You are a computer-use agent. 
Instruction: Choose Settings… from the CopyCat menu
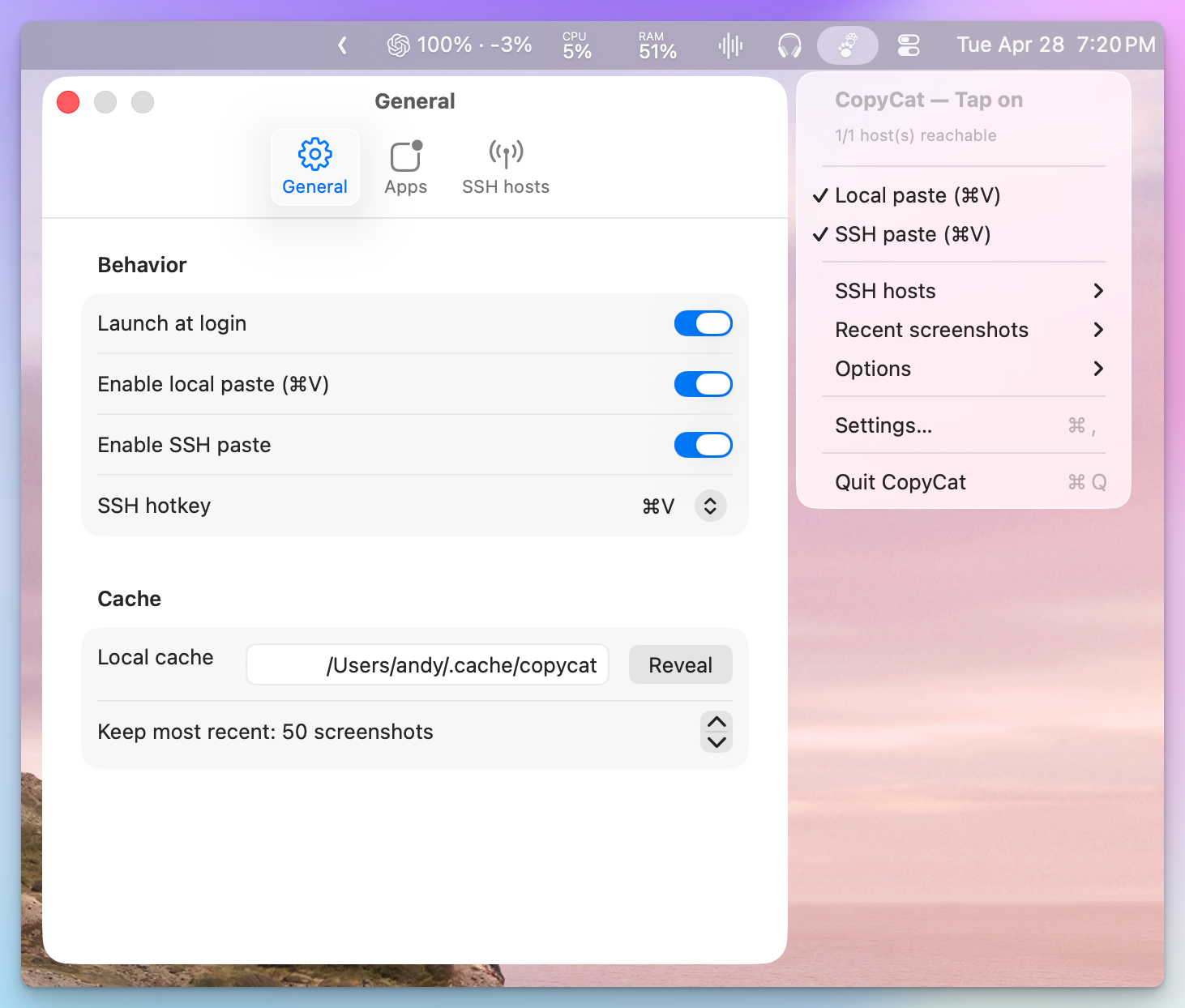pyautogui.click(x=963, y=425)
